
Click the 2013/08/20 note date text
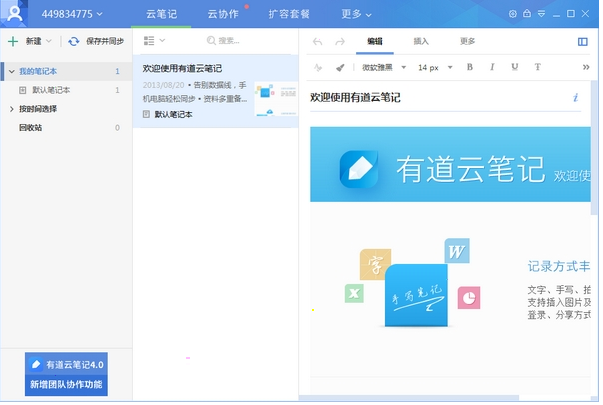(x=163, y=85)
